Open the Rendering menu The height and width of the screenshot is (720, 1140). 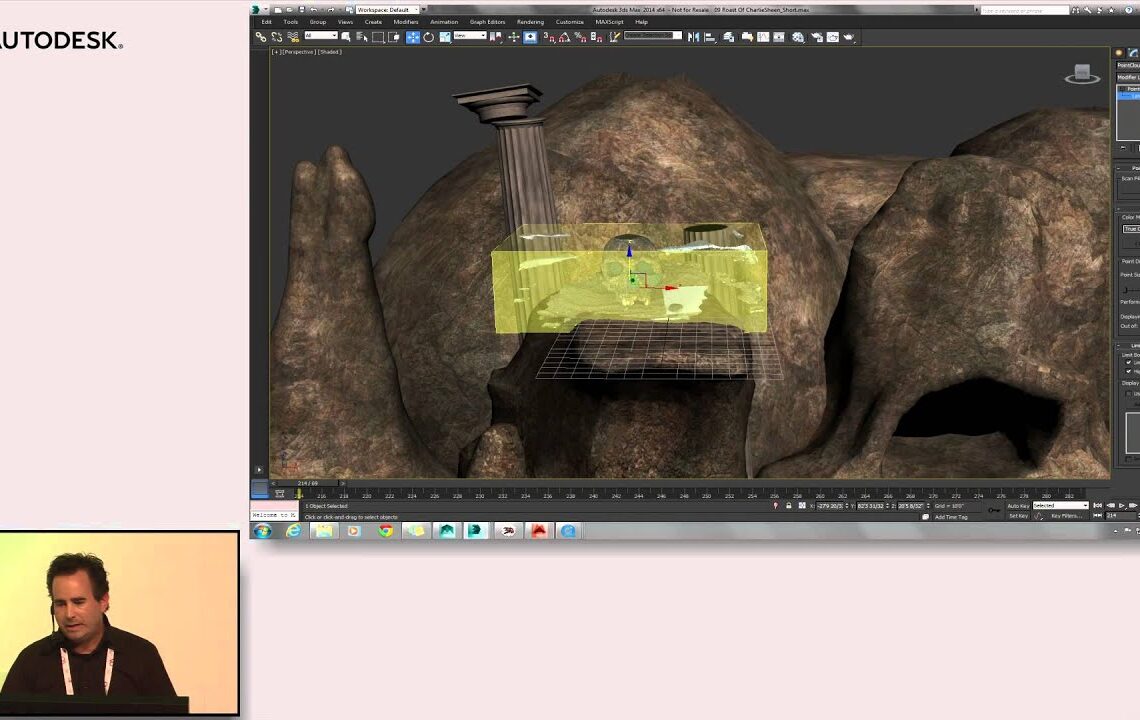pyautogui.click(x=529, y=21)
